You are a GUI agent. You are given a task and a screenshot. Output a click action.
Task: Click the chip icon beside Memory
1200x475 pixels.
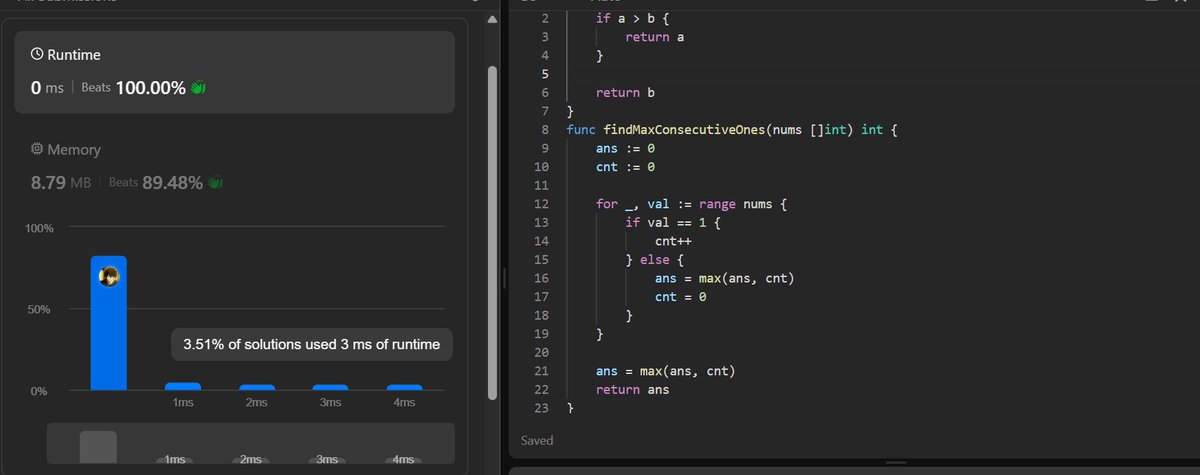pos(37,149)
